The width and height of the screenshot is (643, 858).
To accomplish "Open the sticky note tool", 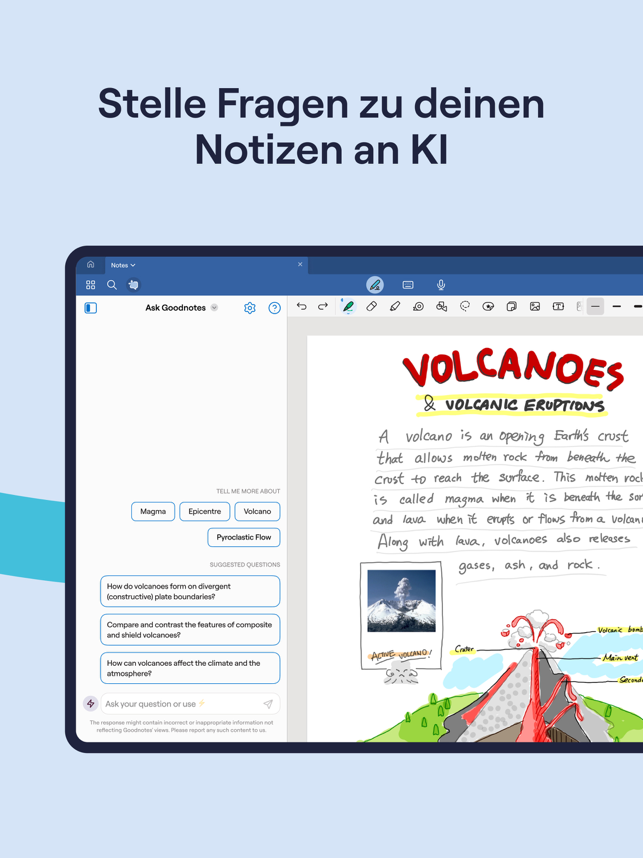I will click(x=512, y=306).
